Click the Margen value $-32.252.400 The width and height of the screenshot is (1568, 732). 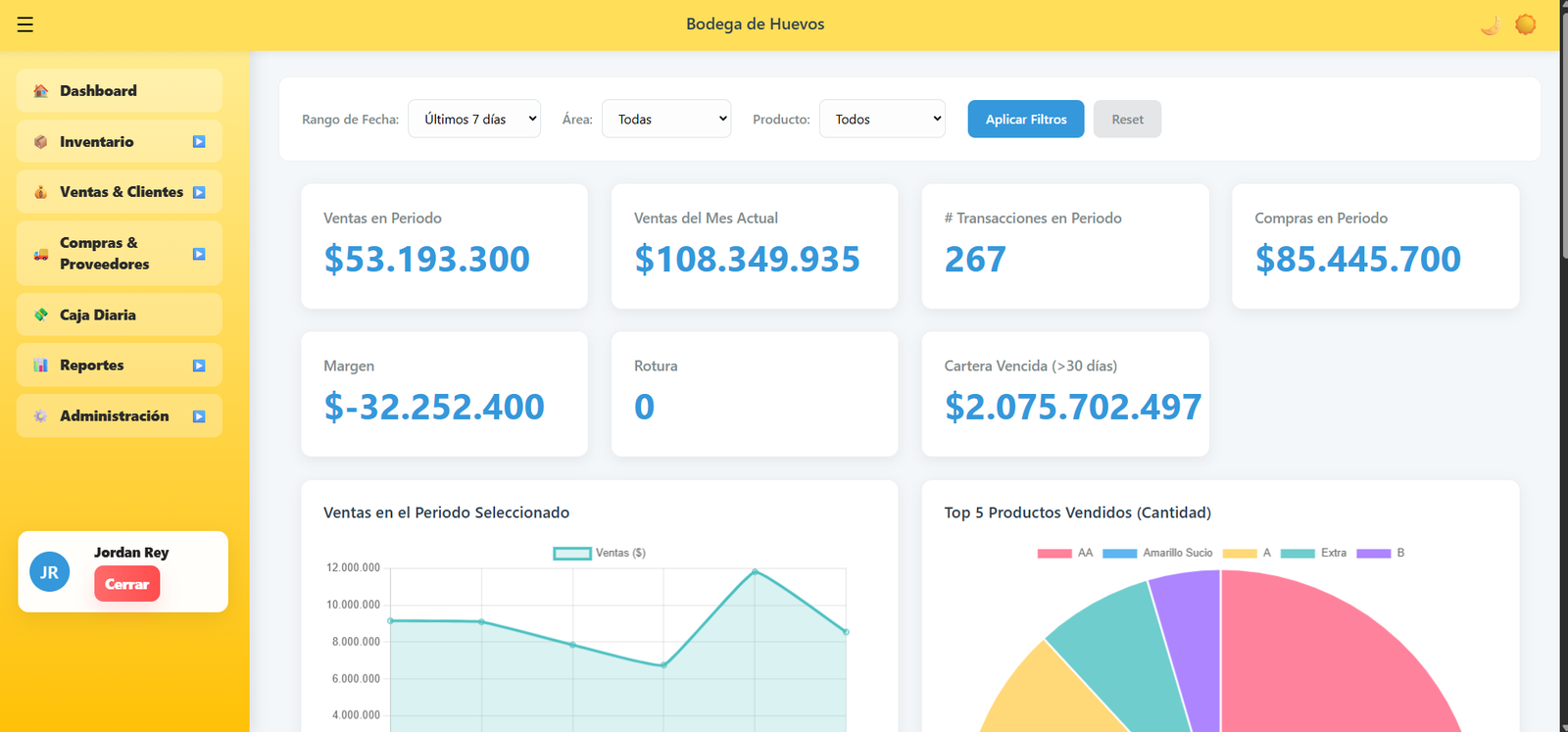[434, 407]
